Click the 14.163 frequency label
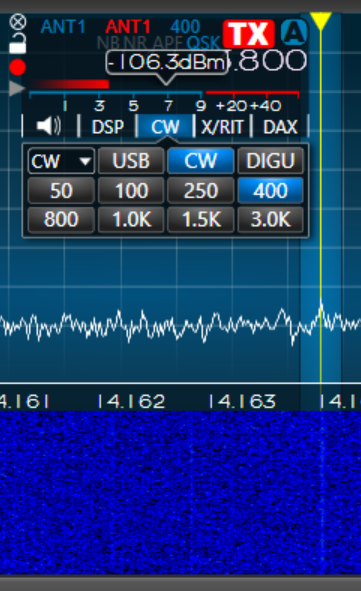The image size is (361, 591). tap(242, 402)
